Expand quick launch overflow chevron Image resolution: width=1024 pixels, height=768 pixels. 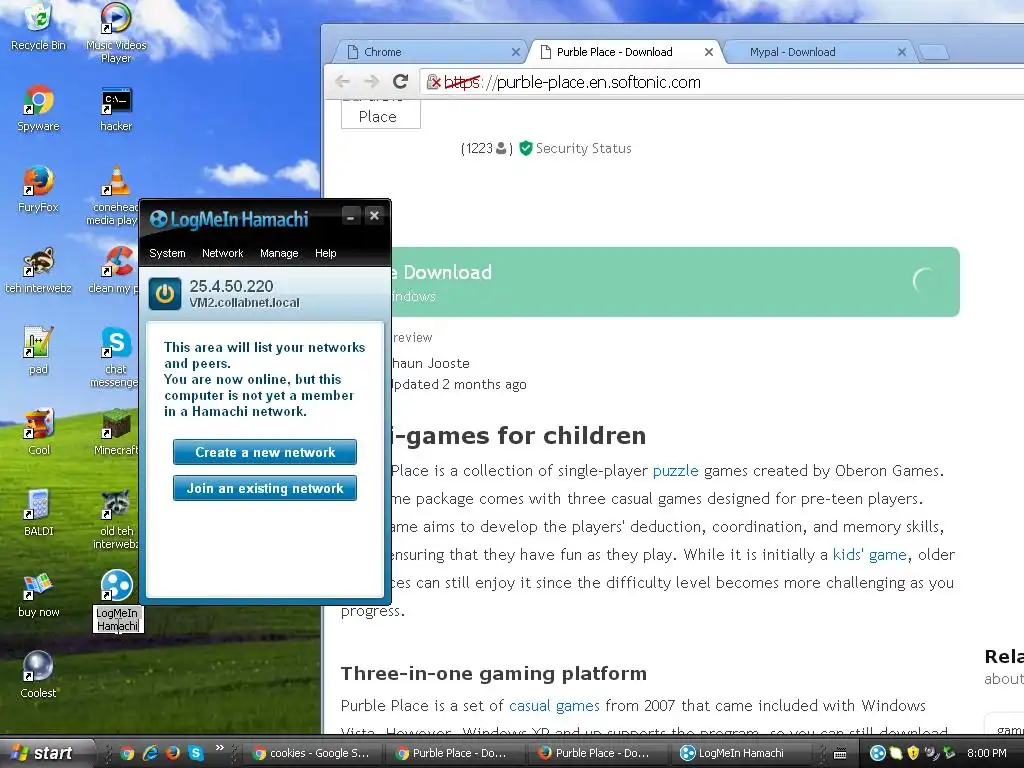coord(219,748)
